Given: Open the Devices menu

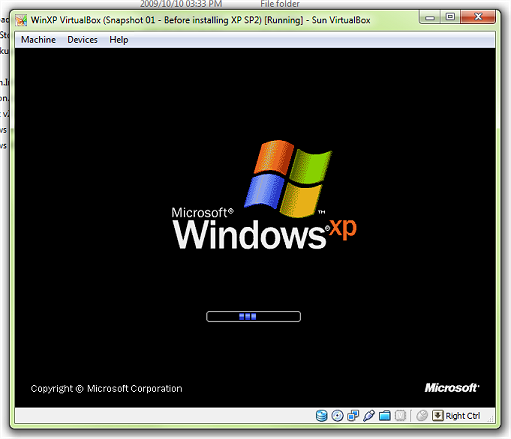Looking at the screenshot, I should click(82, 40).
